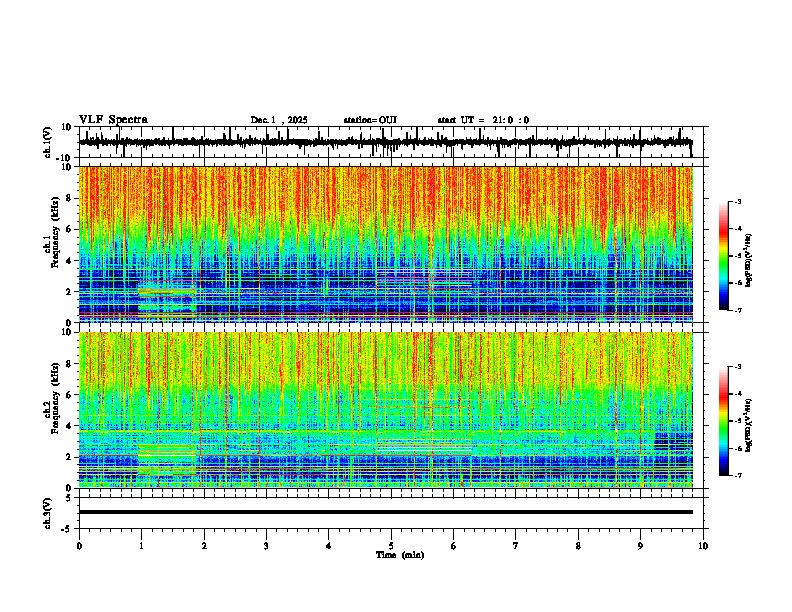Click the ch.3 flat black voltage trace
Viewport: 792px width, 612px height.
coord(386,512)
